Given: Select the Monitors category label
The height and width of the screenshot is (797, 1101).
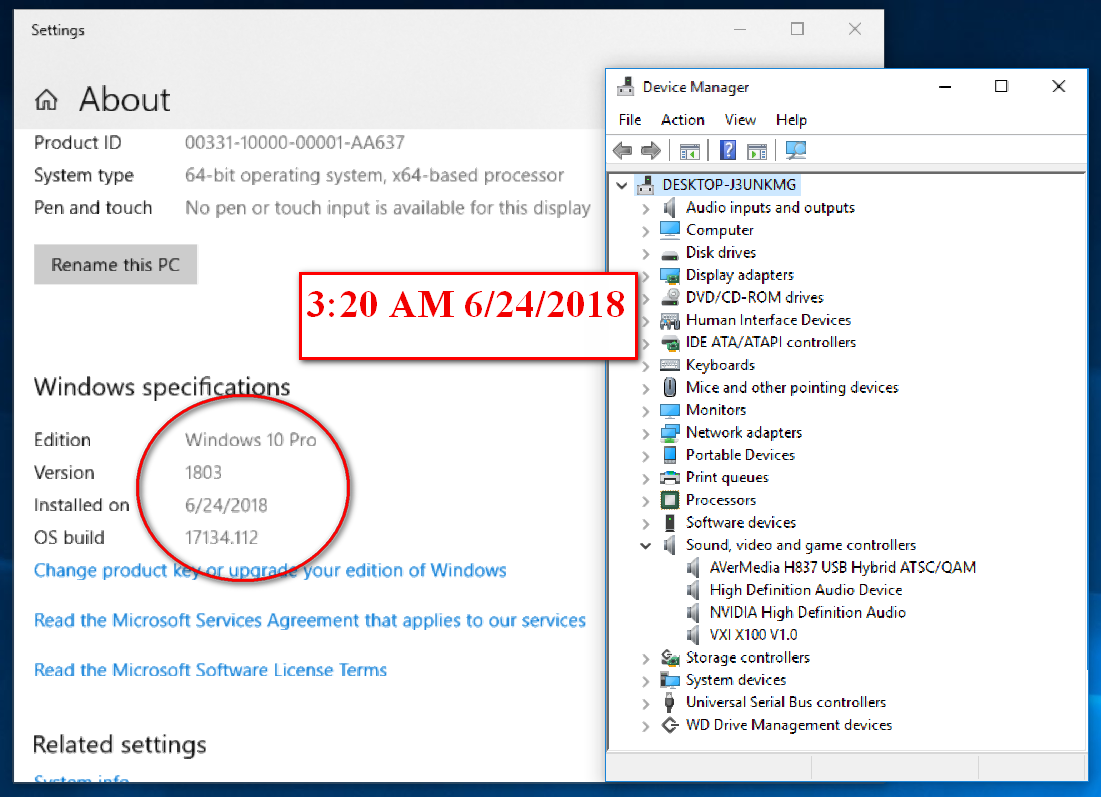Looking at the screenshot, I should pos(716,410).
